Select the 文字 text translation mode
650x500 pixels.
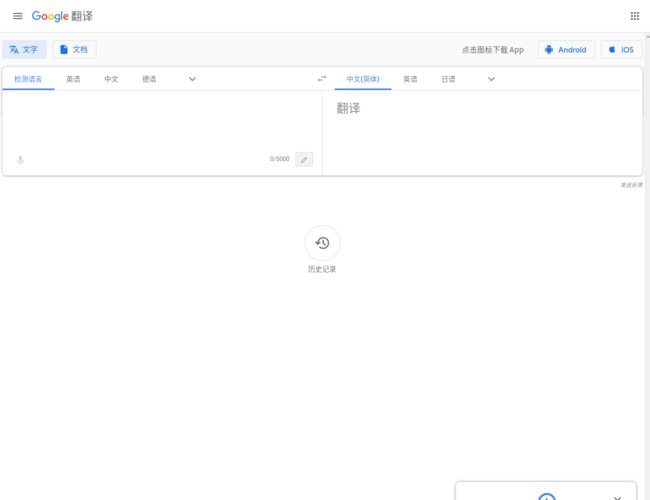[x=24, y=50]
